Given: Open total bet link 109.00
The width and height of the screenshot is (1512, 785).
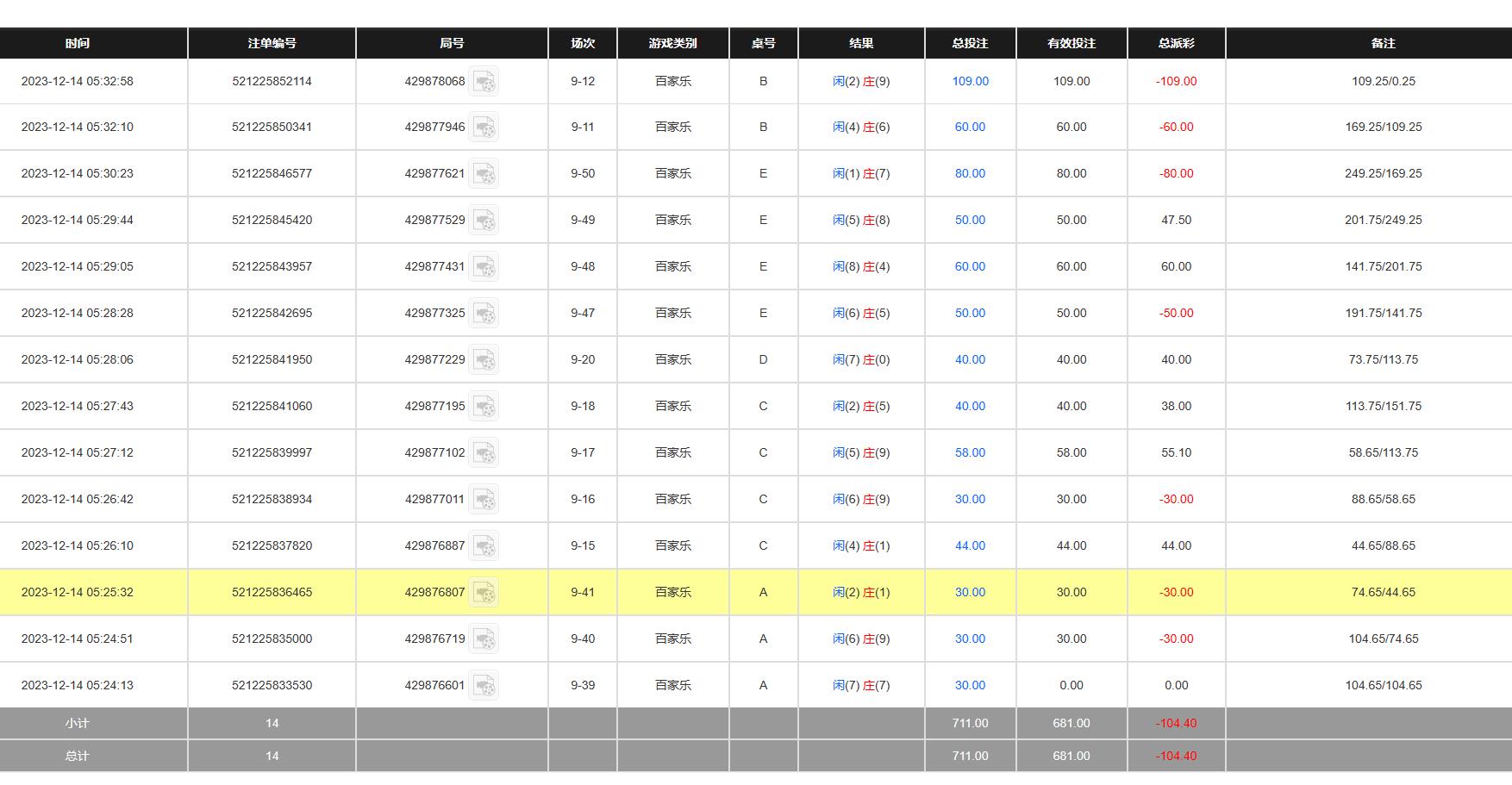Looking at the screenshot, I should tap(970, 81).
